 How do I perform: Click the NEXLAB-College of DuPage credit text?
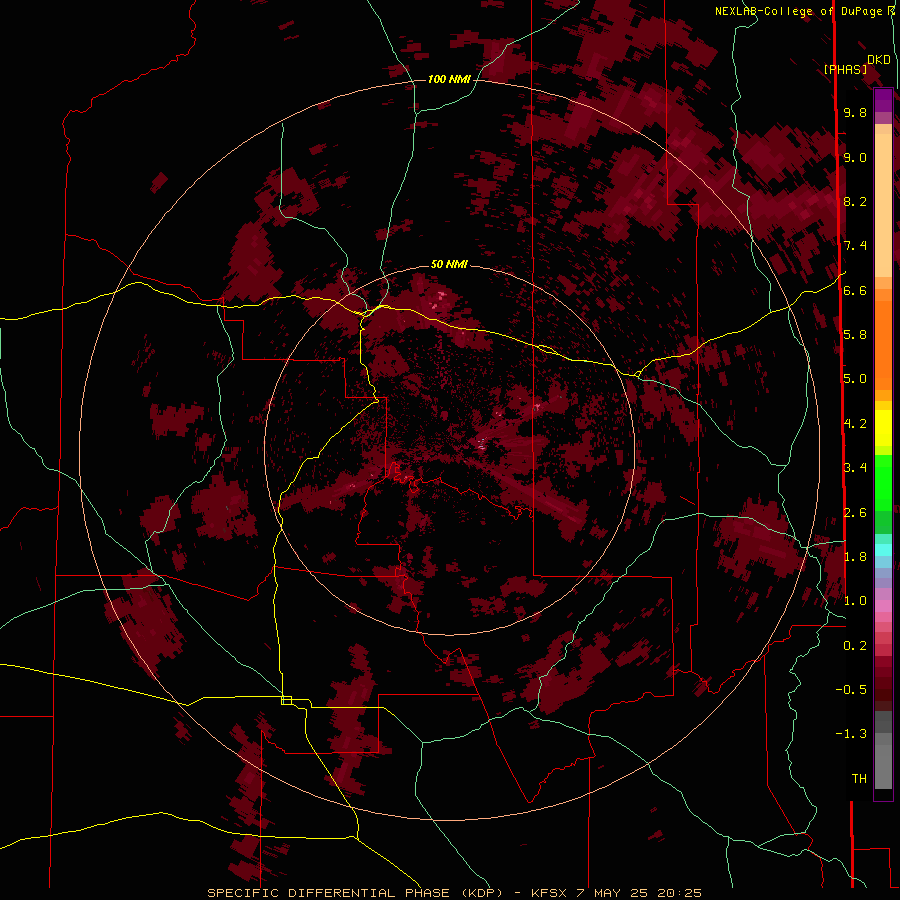[x=804, y=11]
